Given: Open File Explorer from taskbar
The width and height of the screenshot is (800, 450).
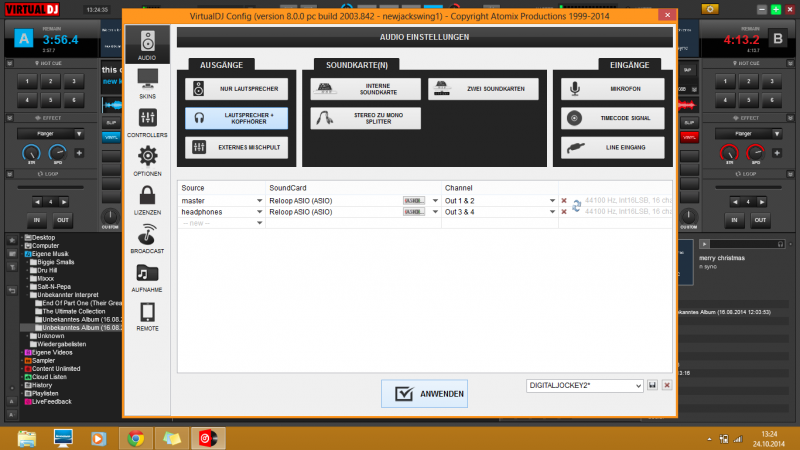Looking at the screenshot, I should coord(27,438).
